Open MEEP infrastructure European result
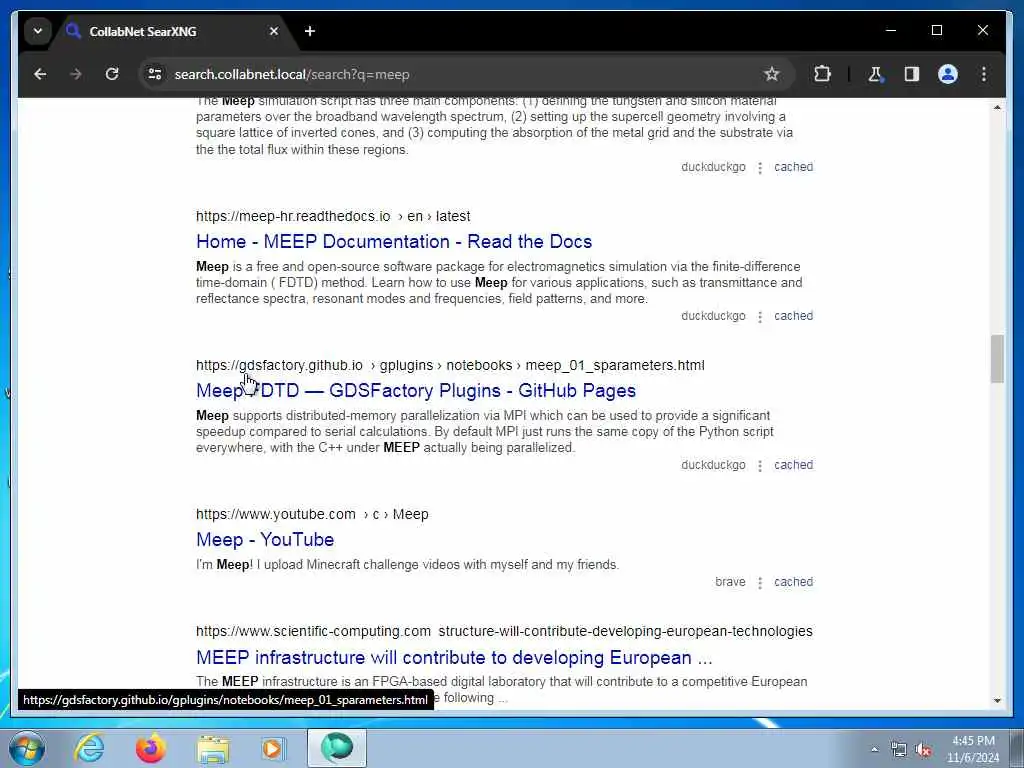The width and height of the screenshot is (1024, 768). [x=454, y=657]
